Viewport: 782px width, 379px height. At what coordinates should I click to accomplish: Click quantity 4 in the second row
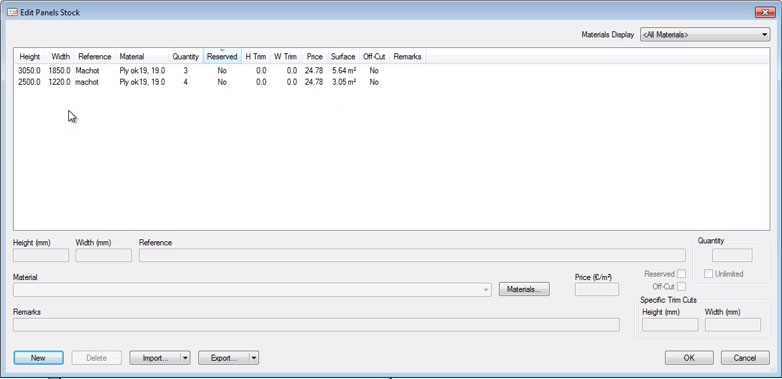tap(186, 82)
